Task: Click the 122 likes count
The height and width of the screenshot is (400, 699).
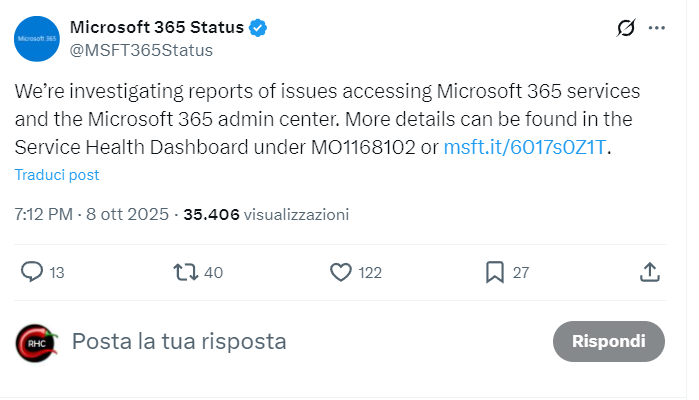Action: 370,272
